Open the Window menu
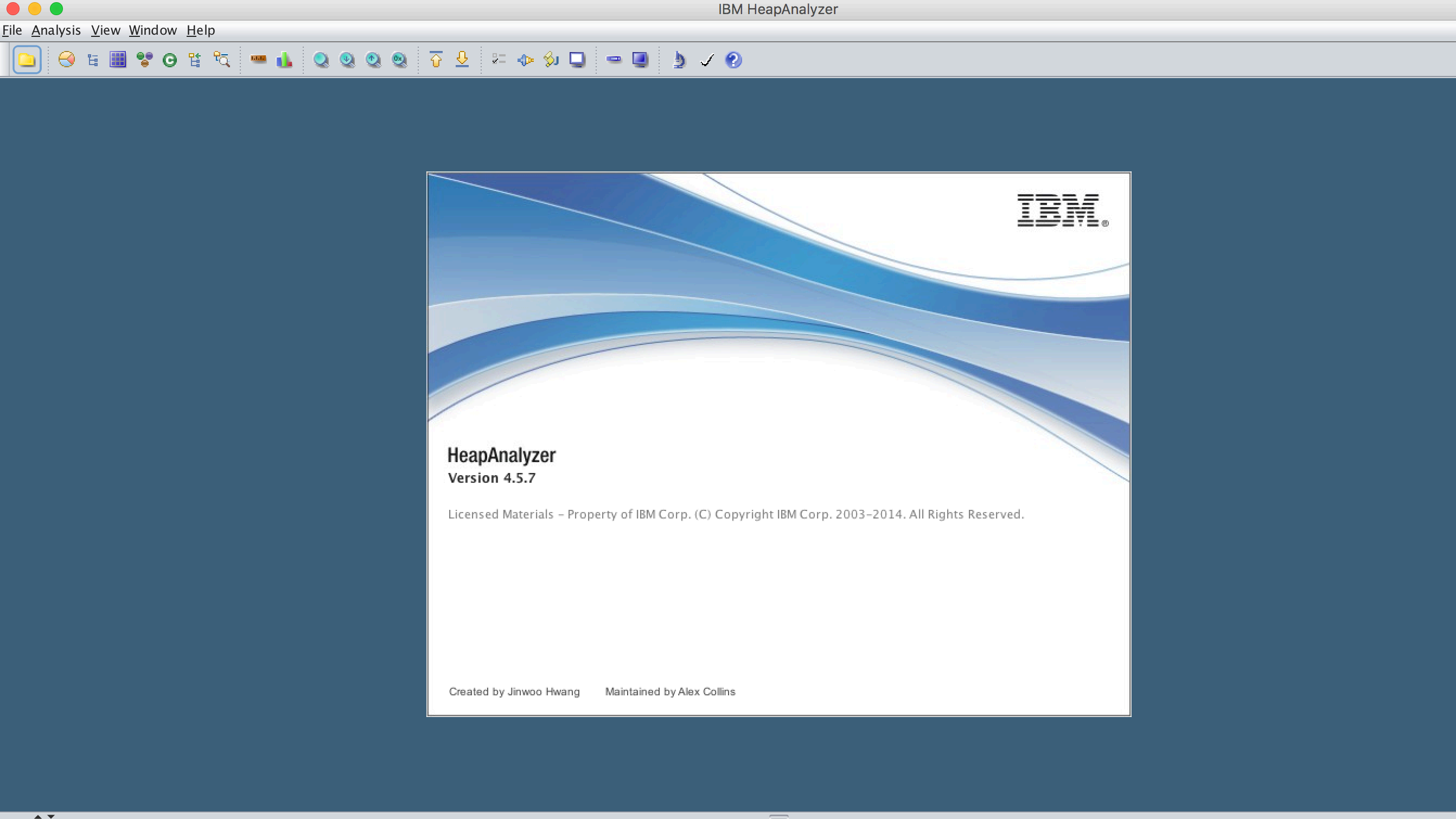 [152, 30]
